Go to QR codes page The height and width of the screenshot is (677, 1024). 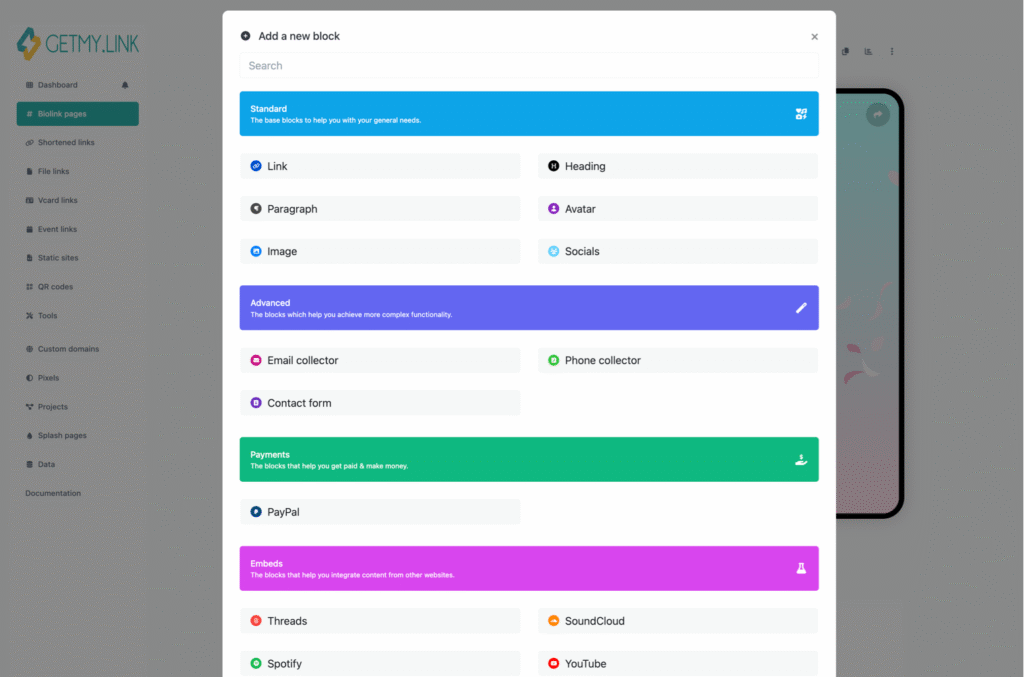point(54,287)
